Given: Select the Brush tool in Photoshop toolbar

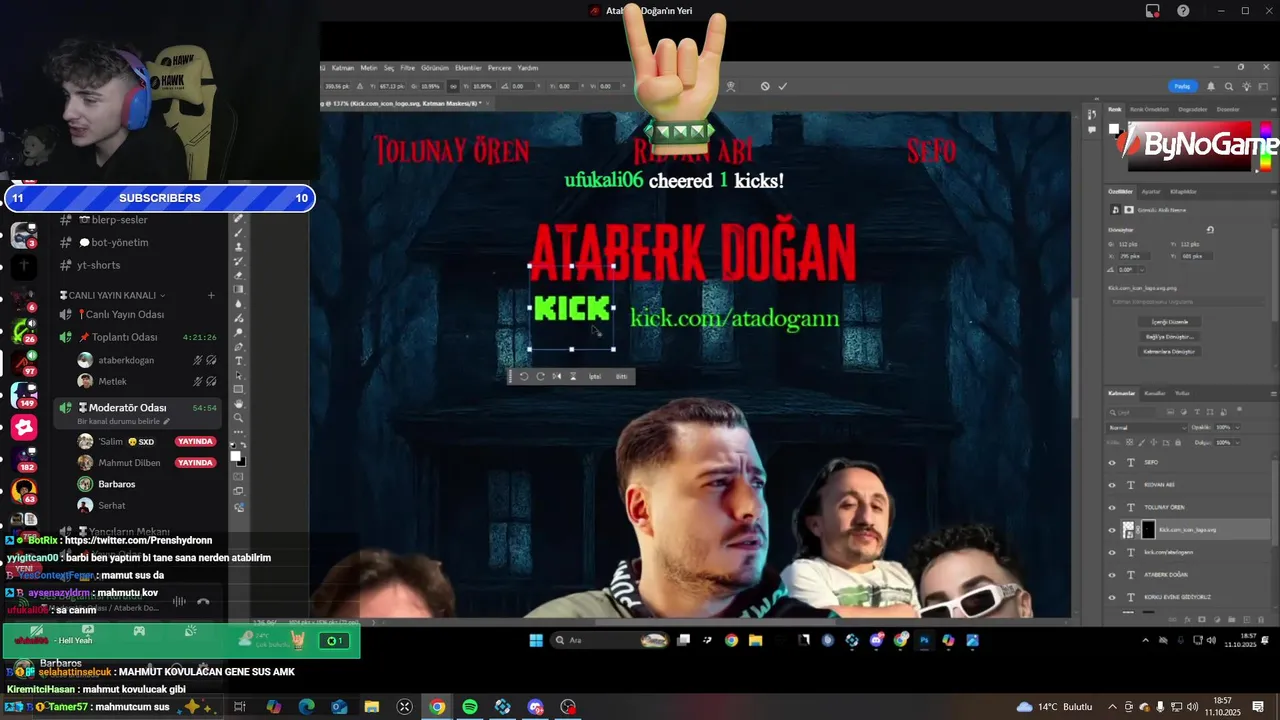Looking at the screenshot, I should coord(238,232).
